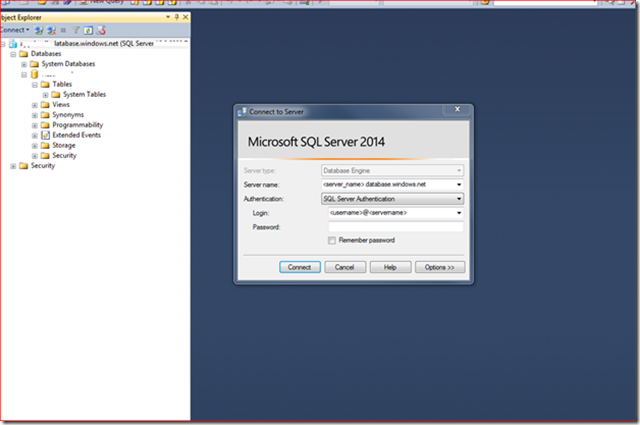The height and width of the screenshot is (425, 640).
Task: Refresh the Object Explorer tree
Action: click(88, 30)
